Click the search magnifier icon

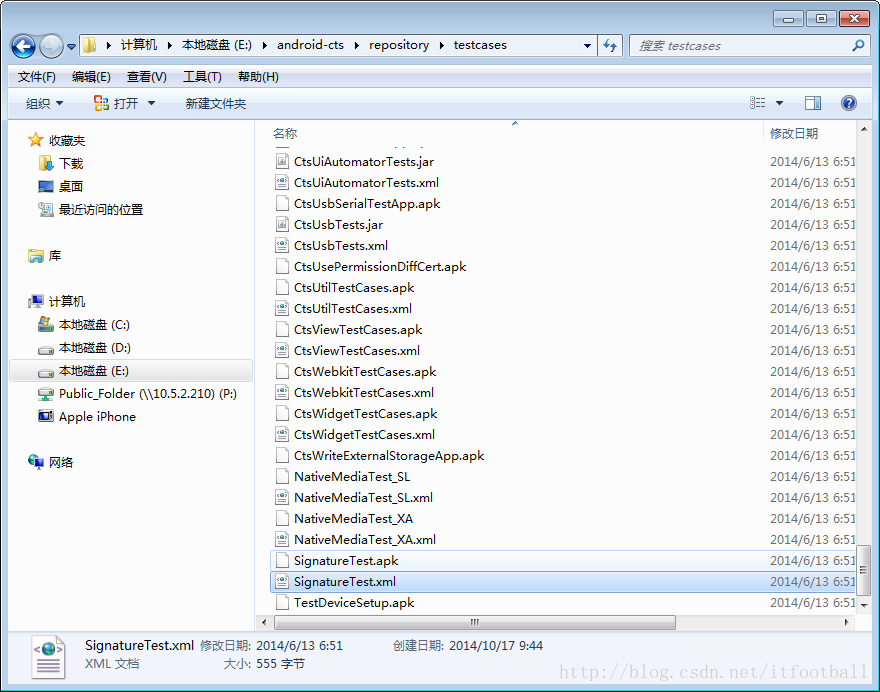click(x=858, y=45)
